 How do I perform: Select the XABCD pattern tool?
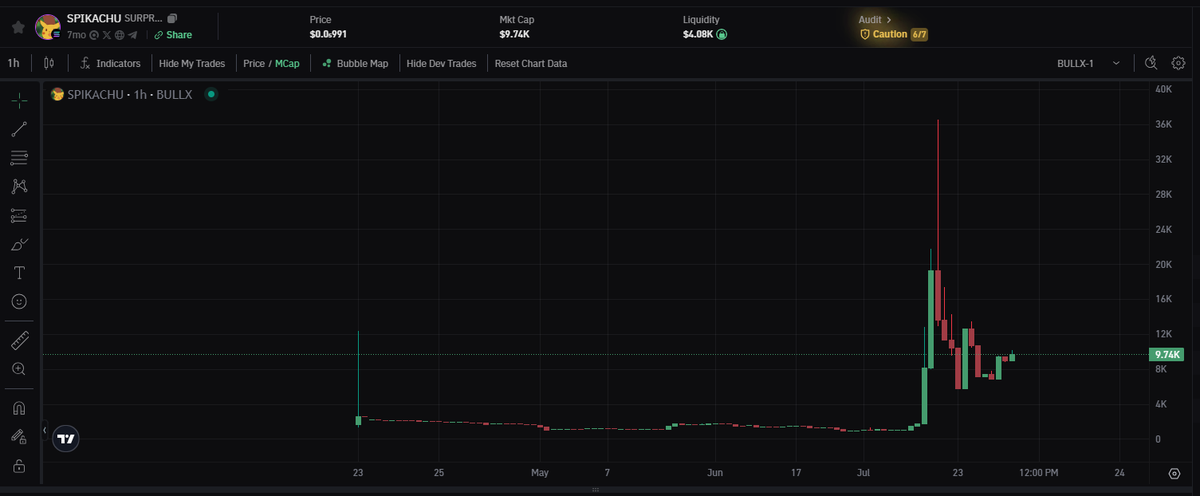point(19,186)
